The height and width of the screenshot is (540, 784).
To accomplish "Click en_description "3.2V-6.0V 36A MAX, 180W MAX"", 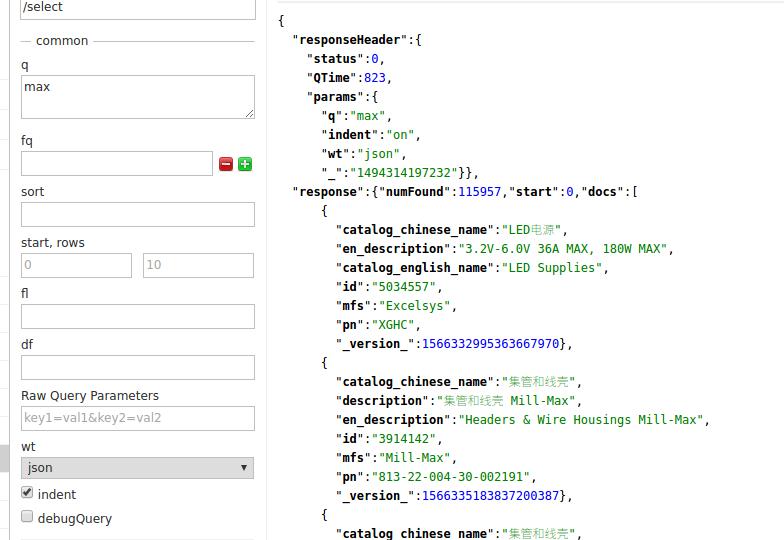I will click(x=563, y=249).
